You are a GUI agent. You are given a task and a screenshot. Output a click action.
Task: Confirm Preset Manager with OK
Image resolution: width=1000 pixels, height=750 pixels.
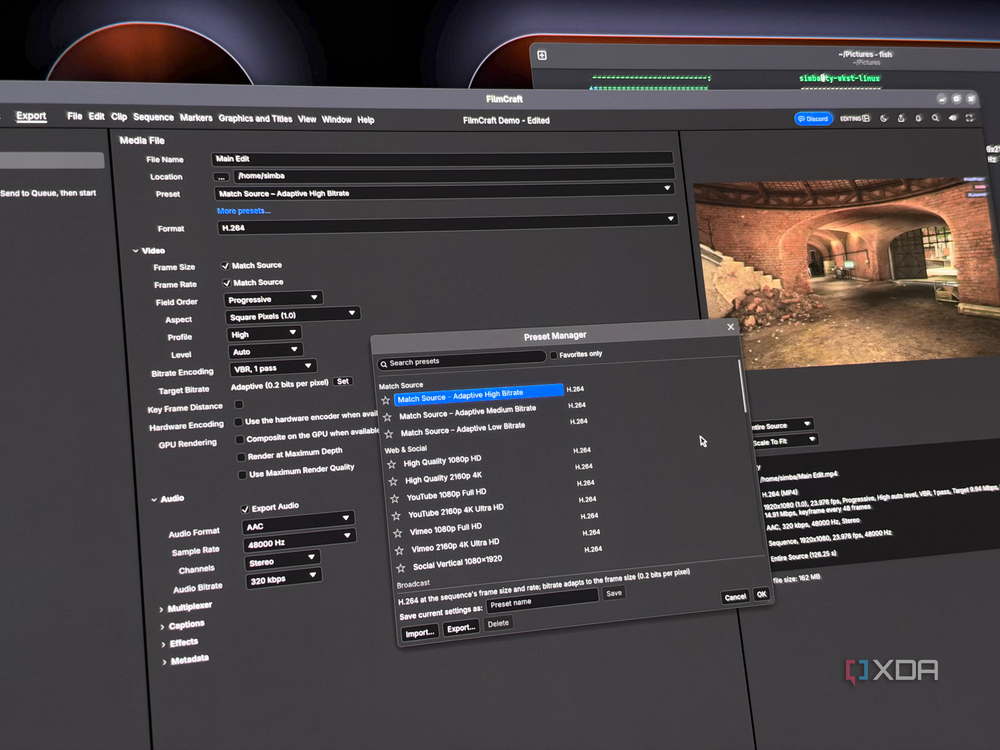click(761, 594)
